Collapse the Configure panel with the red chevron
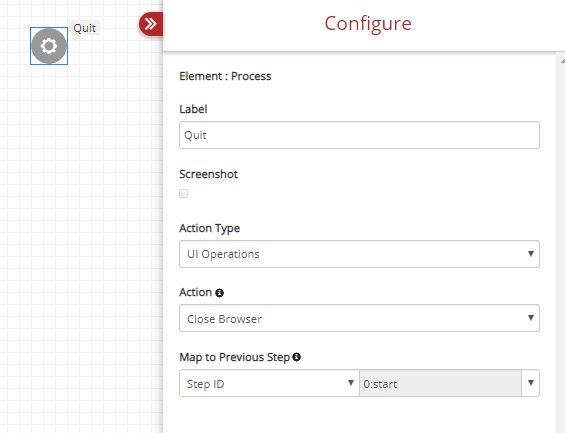The height and width of the screenshot is (433, 565). (x=151, y=24)
